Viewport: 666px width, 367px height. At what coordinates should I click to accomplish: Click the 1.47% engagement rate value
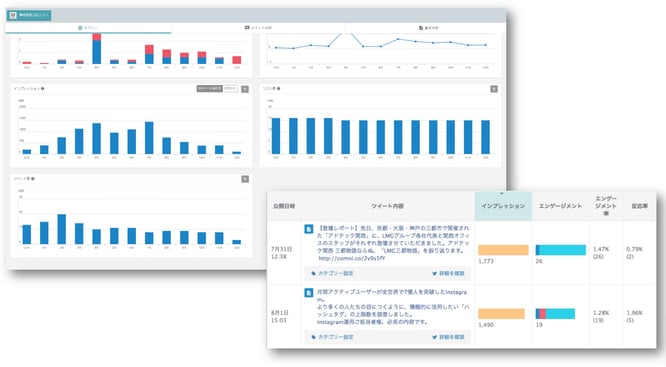[601, 249]
